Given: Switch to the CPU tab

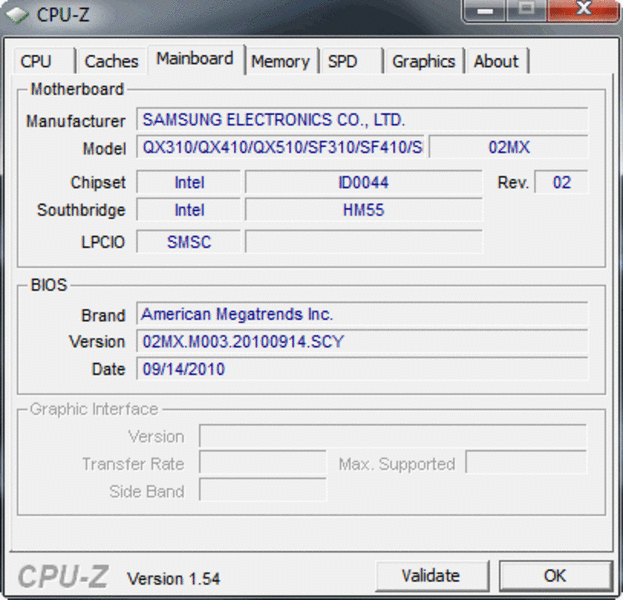Looking at the screenshot, I should [x=44, y=61].
